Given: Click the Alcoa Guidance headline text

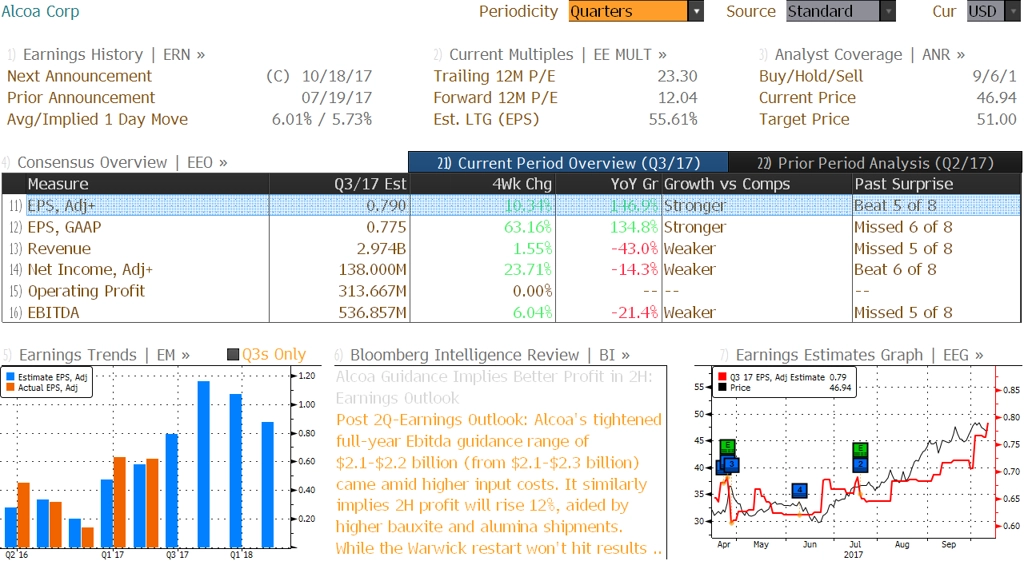Looking at the screenshot, I should click(x=494, y=387).
